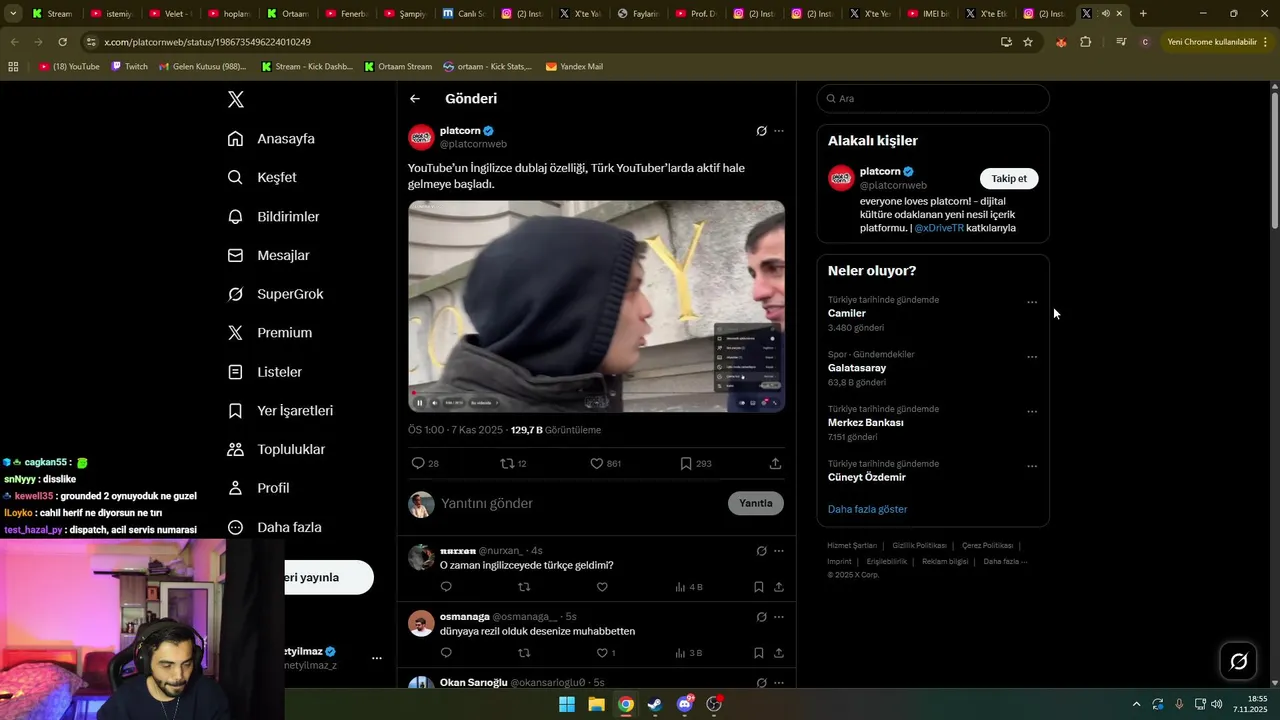This screenshot has height=720, width=1280.
Task: Reload the page in Chrome
Action: click(x=63, y=42)
